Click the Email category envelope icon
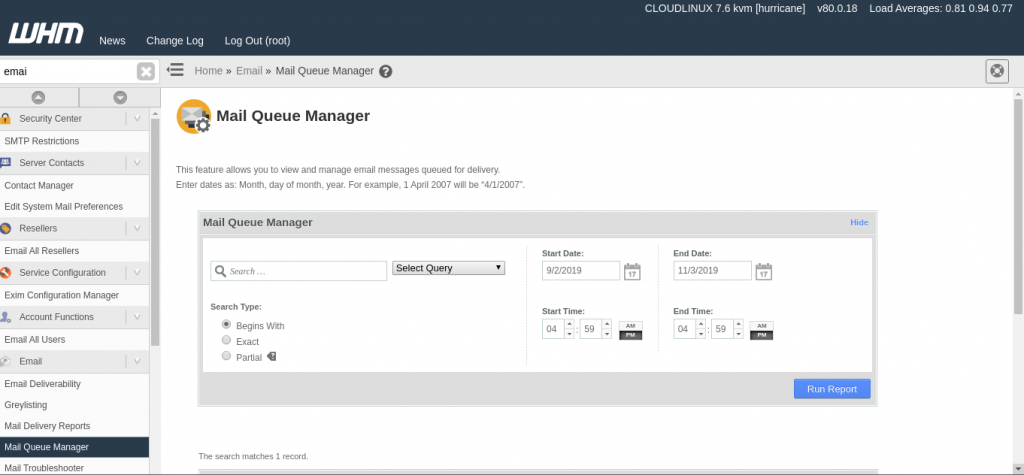The height and width of the screenshot is (475, 1024). pyautogui.click(x=6, y=361)
